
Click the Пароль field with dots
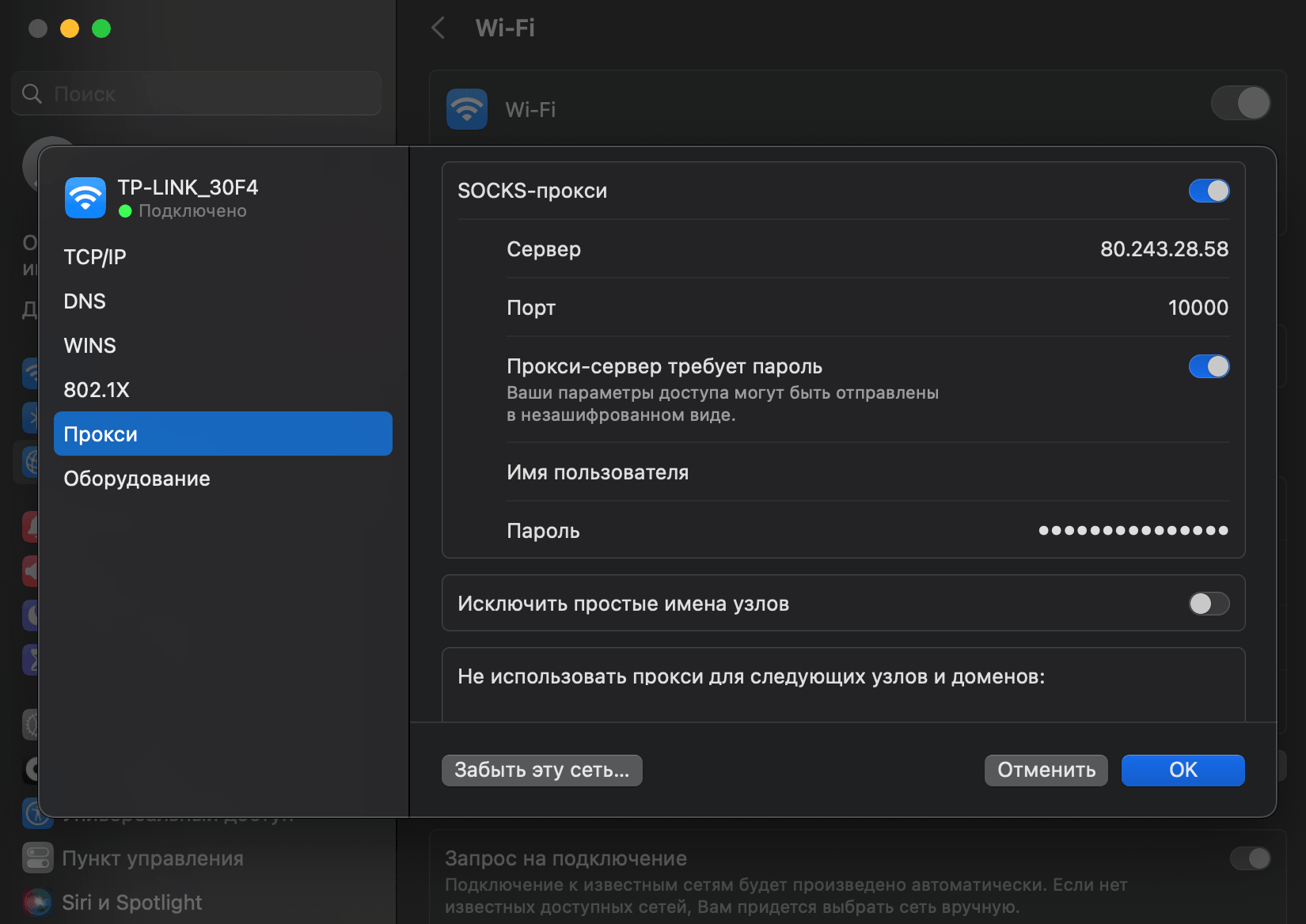(1133, 531)
